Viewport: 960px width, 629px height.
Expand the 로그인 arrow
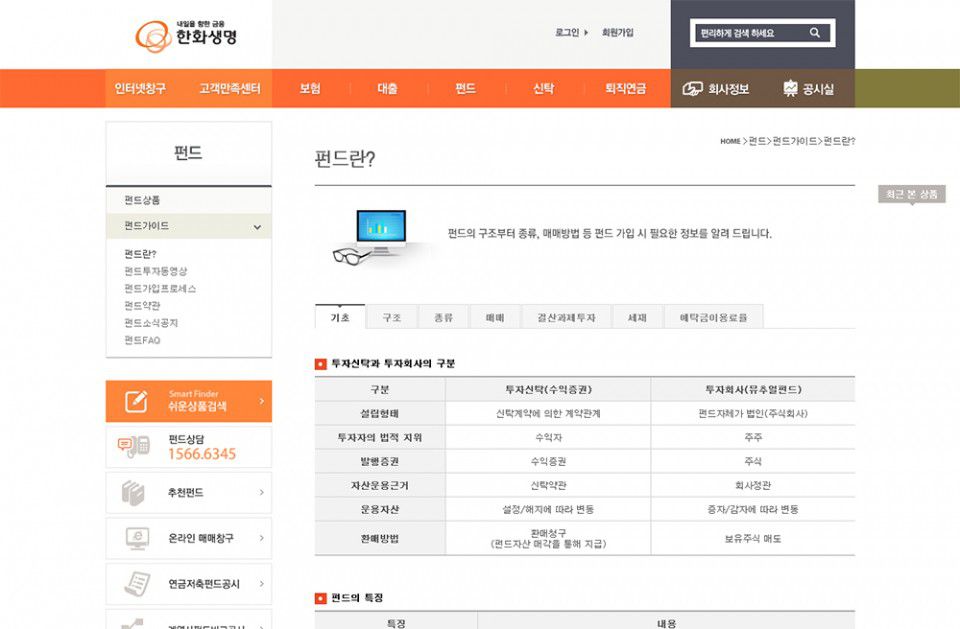[586, 33]
